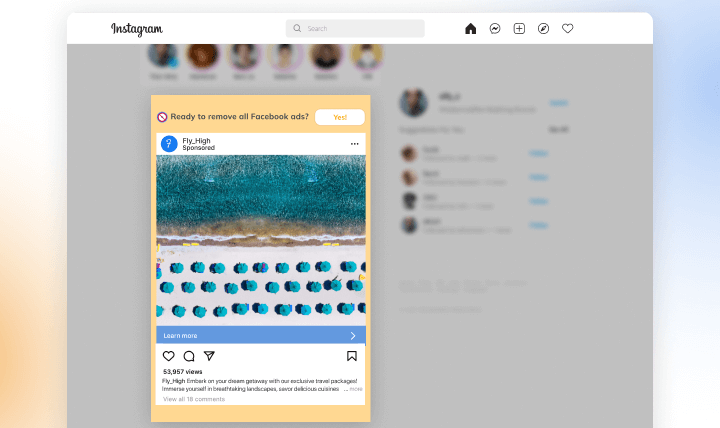
Task: Create a new post with plus icon
Action: pyautogui.click(x=519, y=28)
